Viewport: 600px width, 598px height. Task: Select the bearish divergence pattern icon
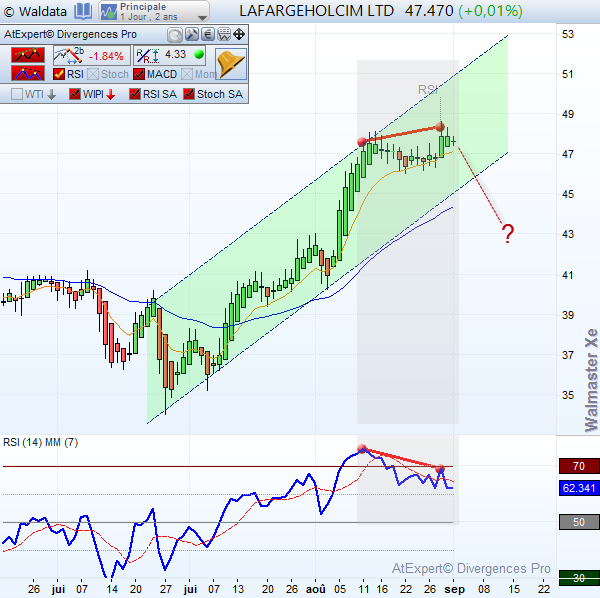[28, 55]
